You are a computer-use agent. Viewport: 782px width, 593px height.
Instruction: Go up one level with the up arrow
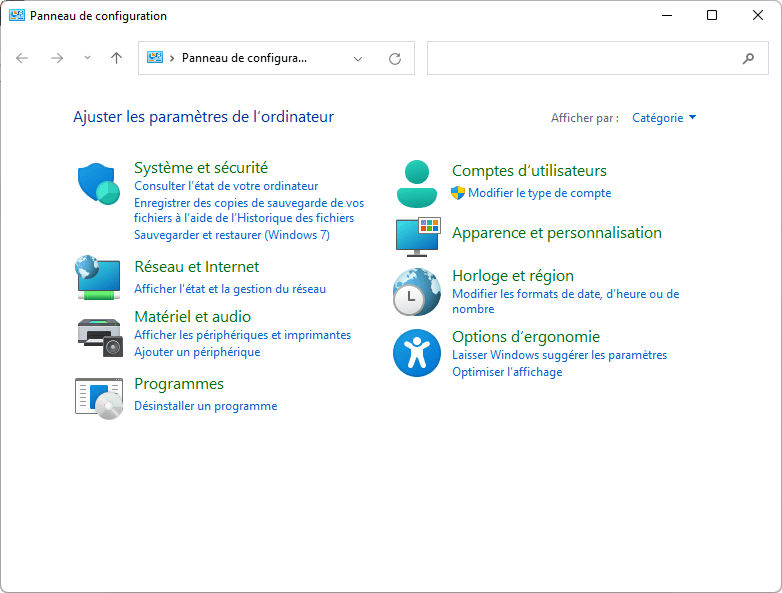(116, 58)
